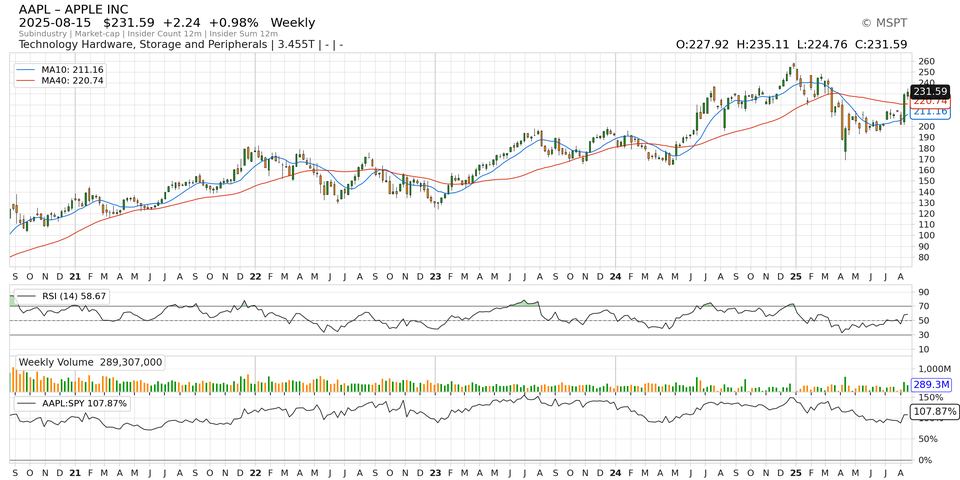Click the 0% relative strength axis label
Viewport: 960px width, 480px height.
click(x=924, y=460)
